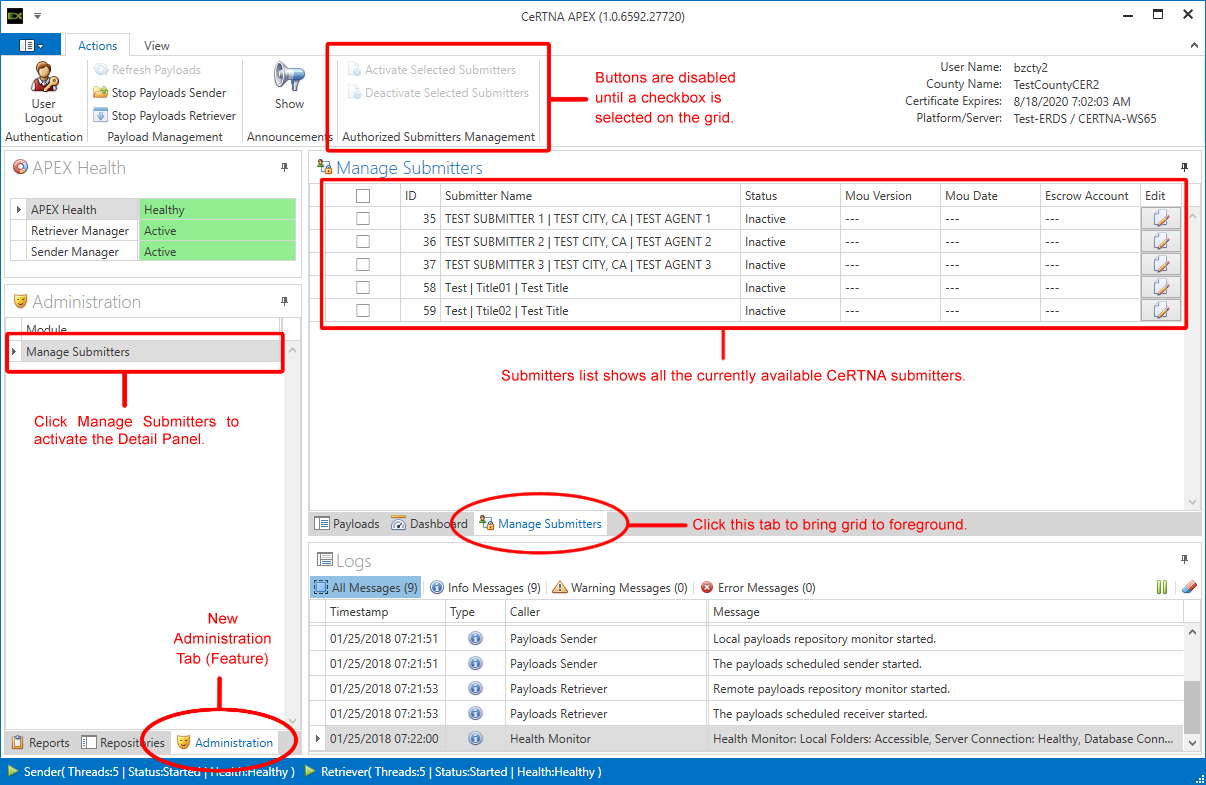Click the User Logout icon
The image size is (1206, 785).
click(x=43, y=78)
